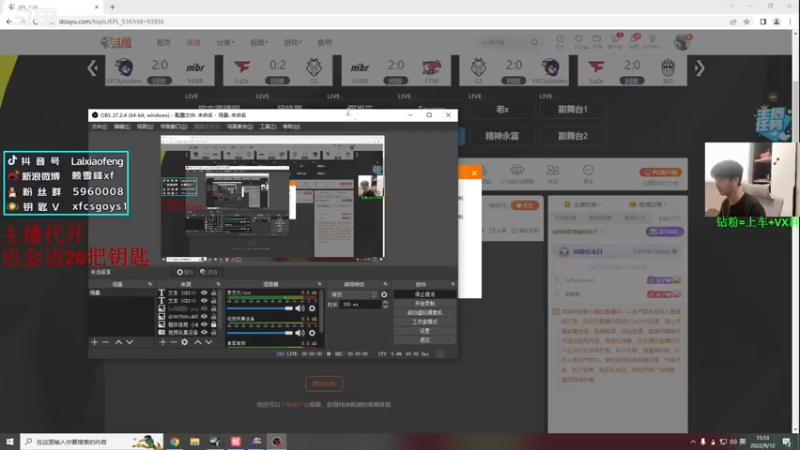Toggle lock on first text (GDI+) source
The height and width of the screenshot is (450, 800).
point(214,293)
